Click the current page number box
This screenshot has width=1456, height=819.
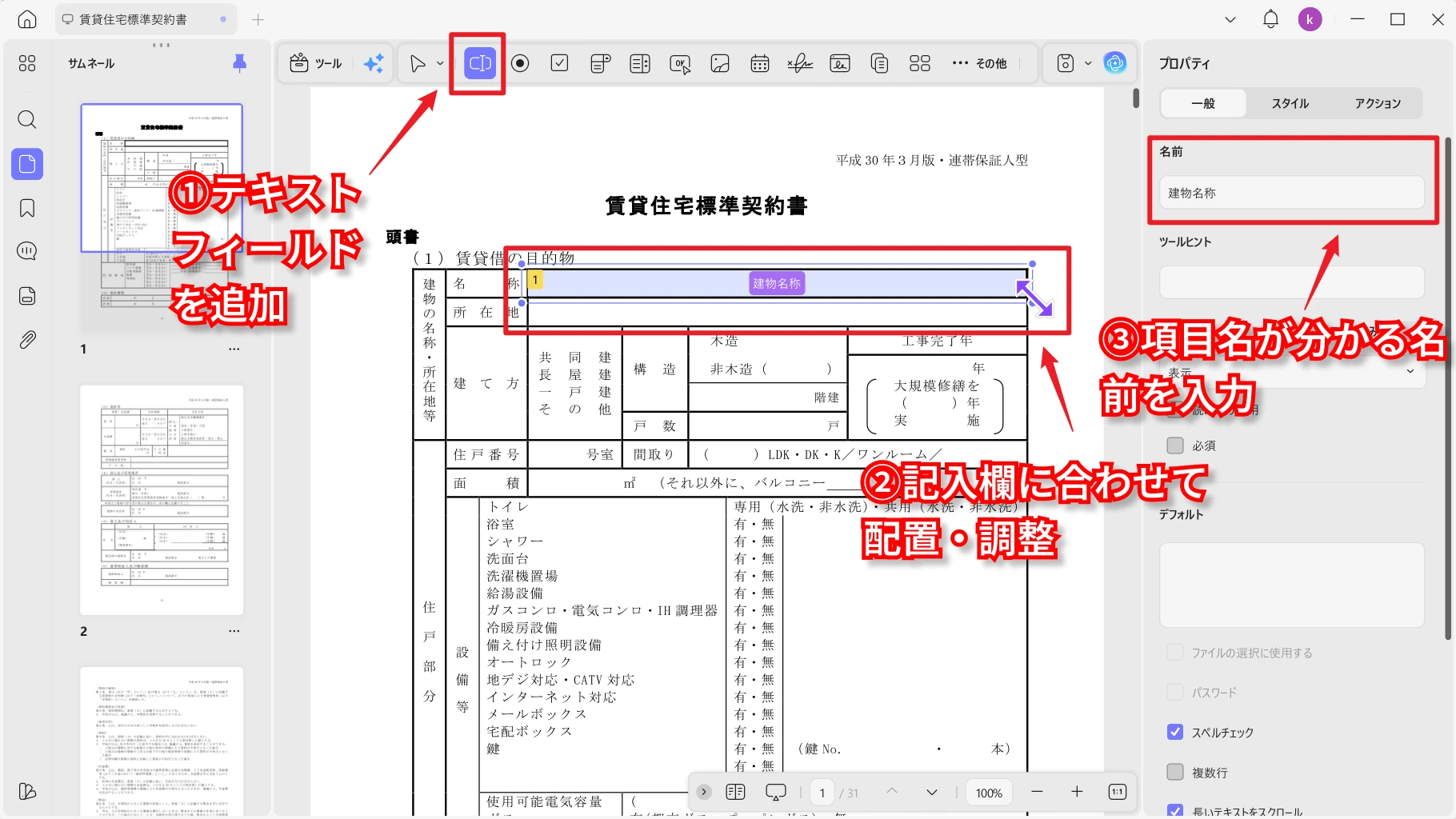822,793
